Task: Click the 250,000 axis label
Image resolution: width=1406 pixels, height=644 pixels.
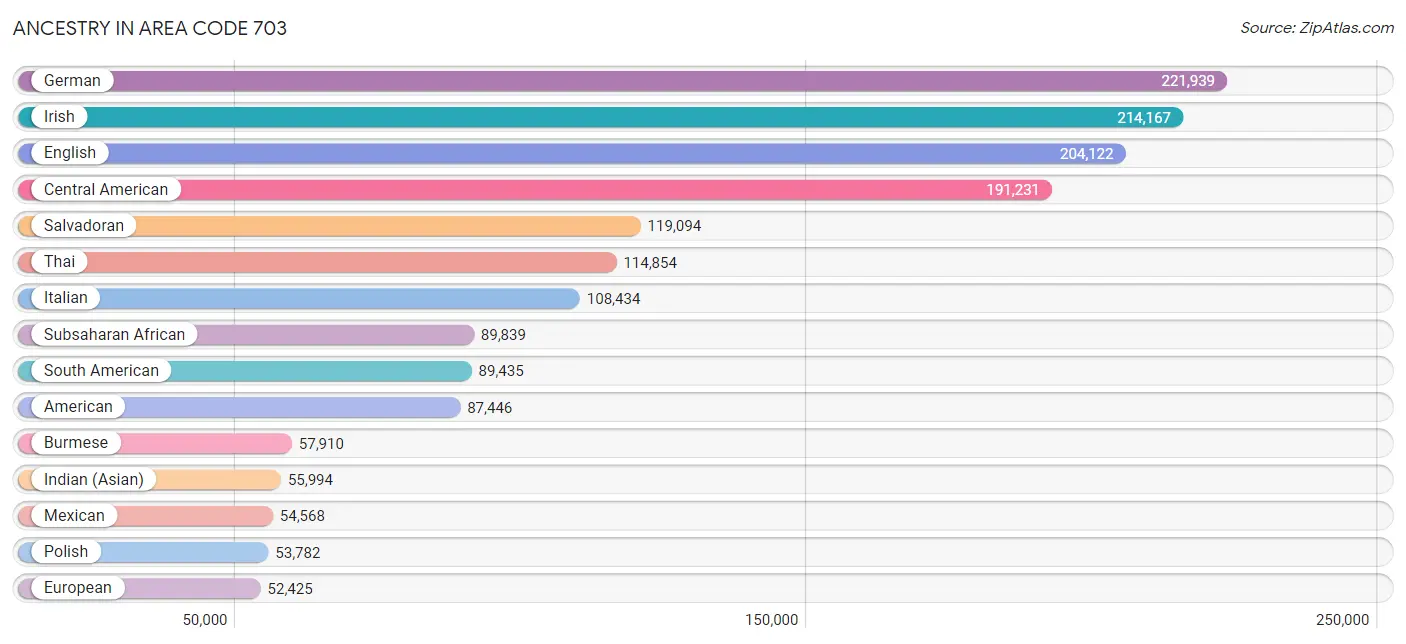Action: (x=1342, y=620)
